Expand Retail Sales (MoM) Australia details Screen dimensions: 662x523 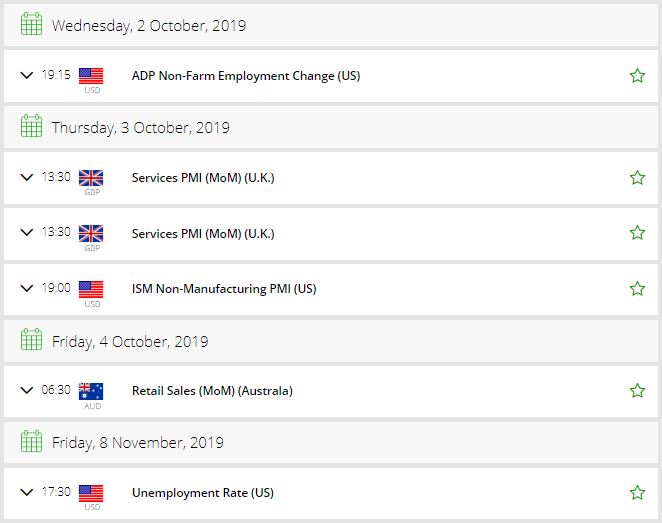[27, 390]
